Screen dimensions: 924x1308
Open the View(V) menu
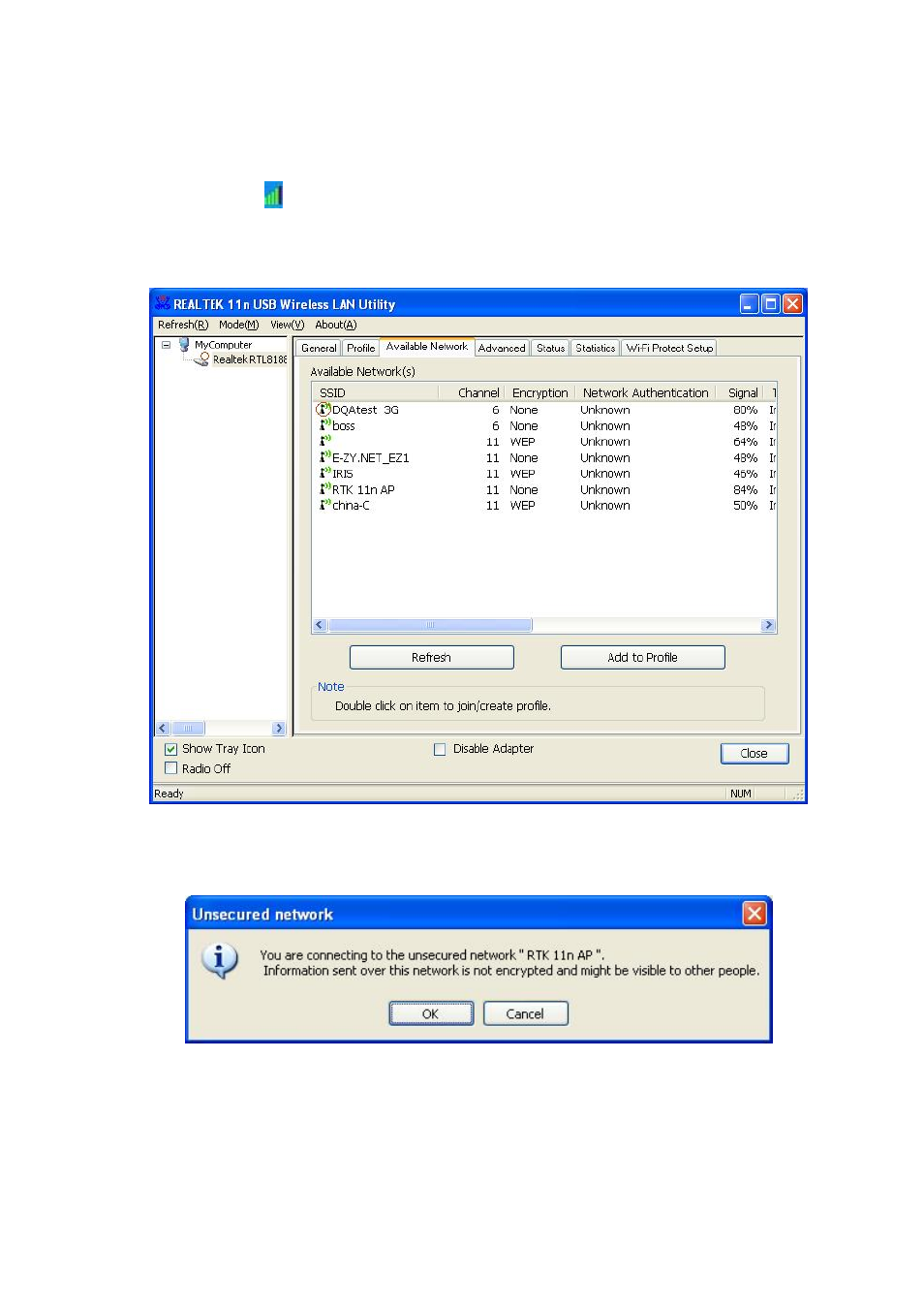click(x=287, y=325)
